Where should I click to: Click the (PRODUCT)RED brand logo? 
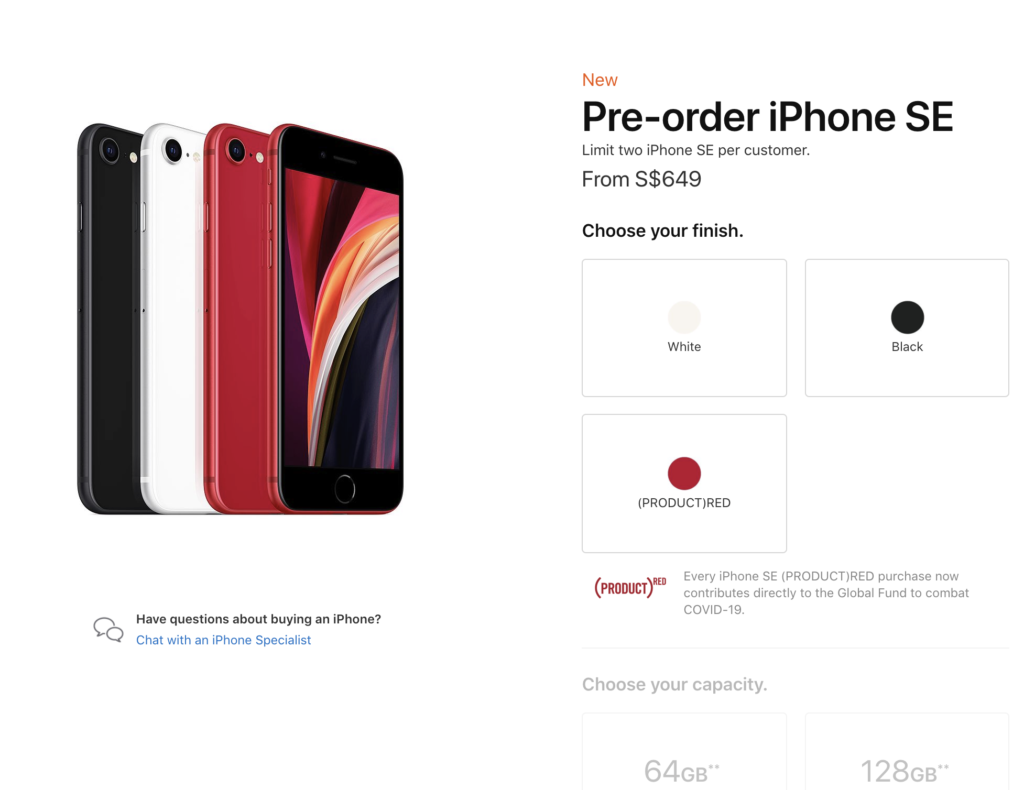pos(630,587)
